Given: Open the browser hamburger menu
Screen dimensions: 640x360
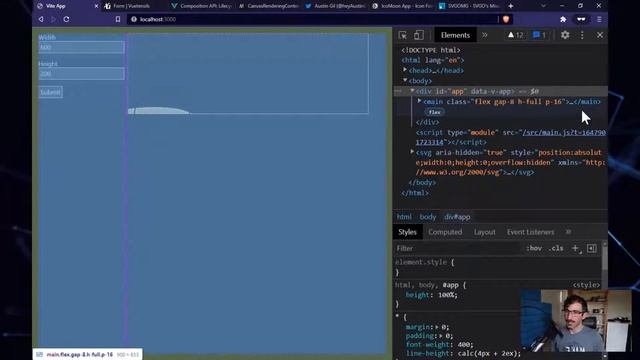Looking at the screenshot, I should (x=599, y=19).
